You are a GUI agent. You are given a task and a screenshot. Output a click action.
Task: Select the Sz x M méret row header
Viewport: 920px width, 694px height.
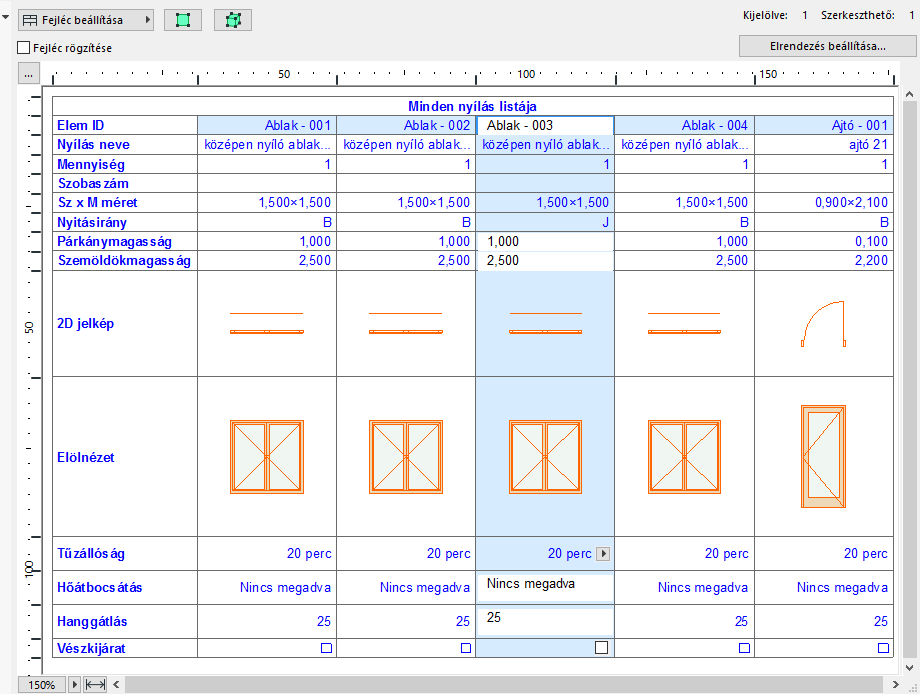125,203
